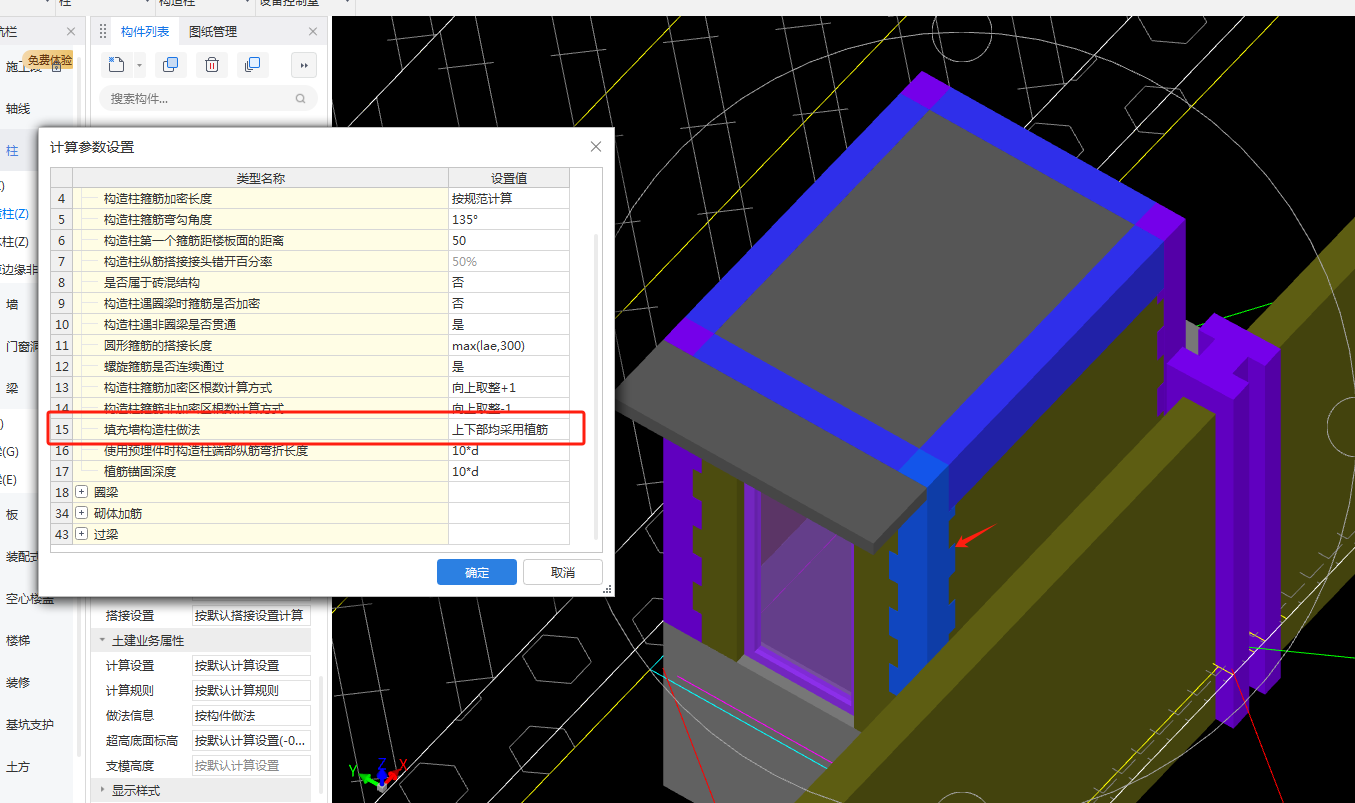Click the panel drag handle dots
This screenshot has height=803, width=1355.
click(x=102, y=32)
